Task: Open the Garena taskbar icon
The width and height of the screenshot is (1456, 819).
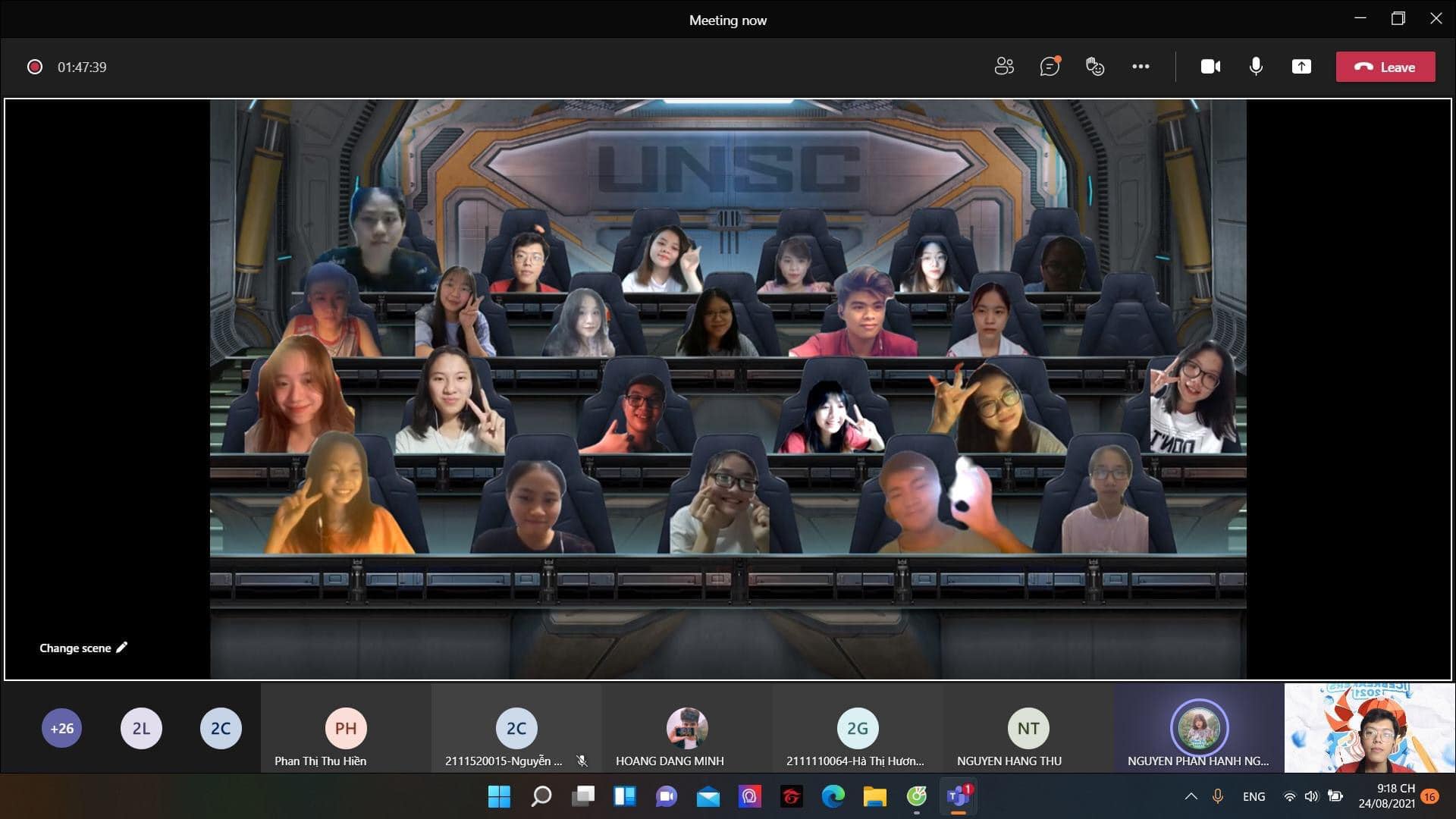Action: click(792, 796)
